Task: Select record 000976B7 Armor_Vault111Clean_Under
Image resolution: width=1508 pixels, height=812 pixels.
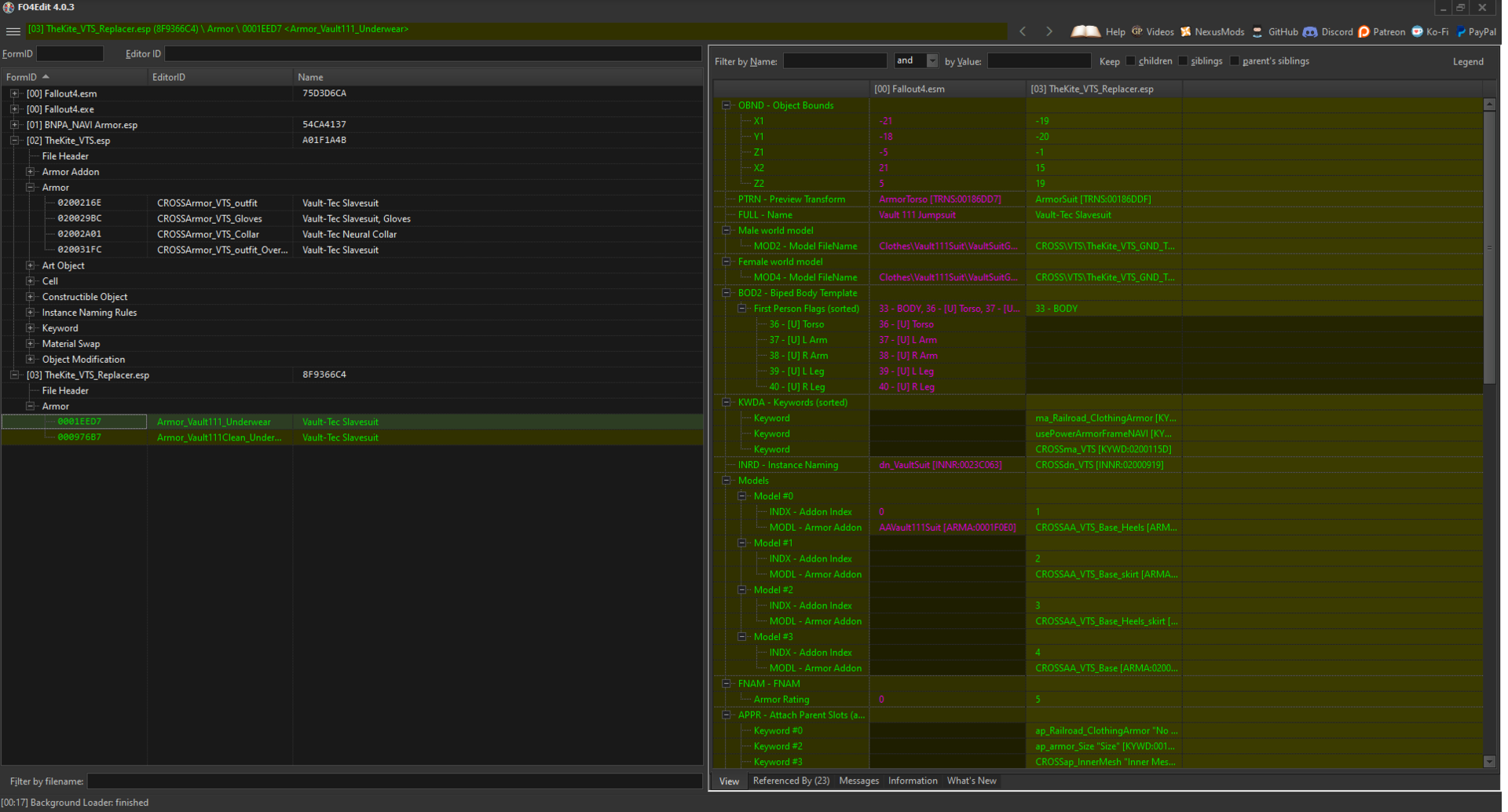Action: point(352,437)
